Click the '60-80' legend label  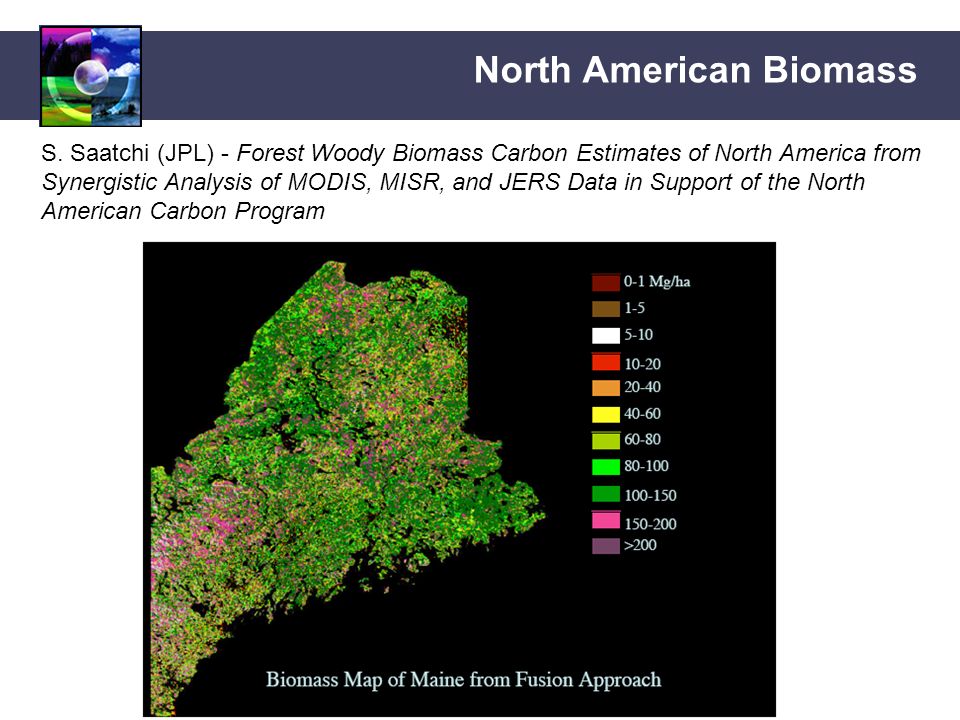click(x=642, y=440)
